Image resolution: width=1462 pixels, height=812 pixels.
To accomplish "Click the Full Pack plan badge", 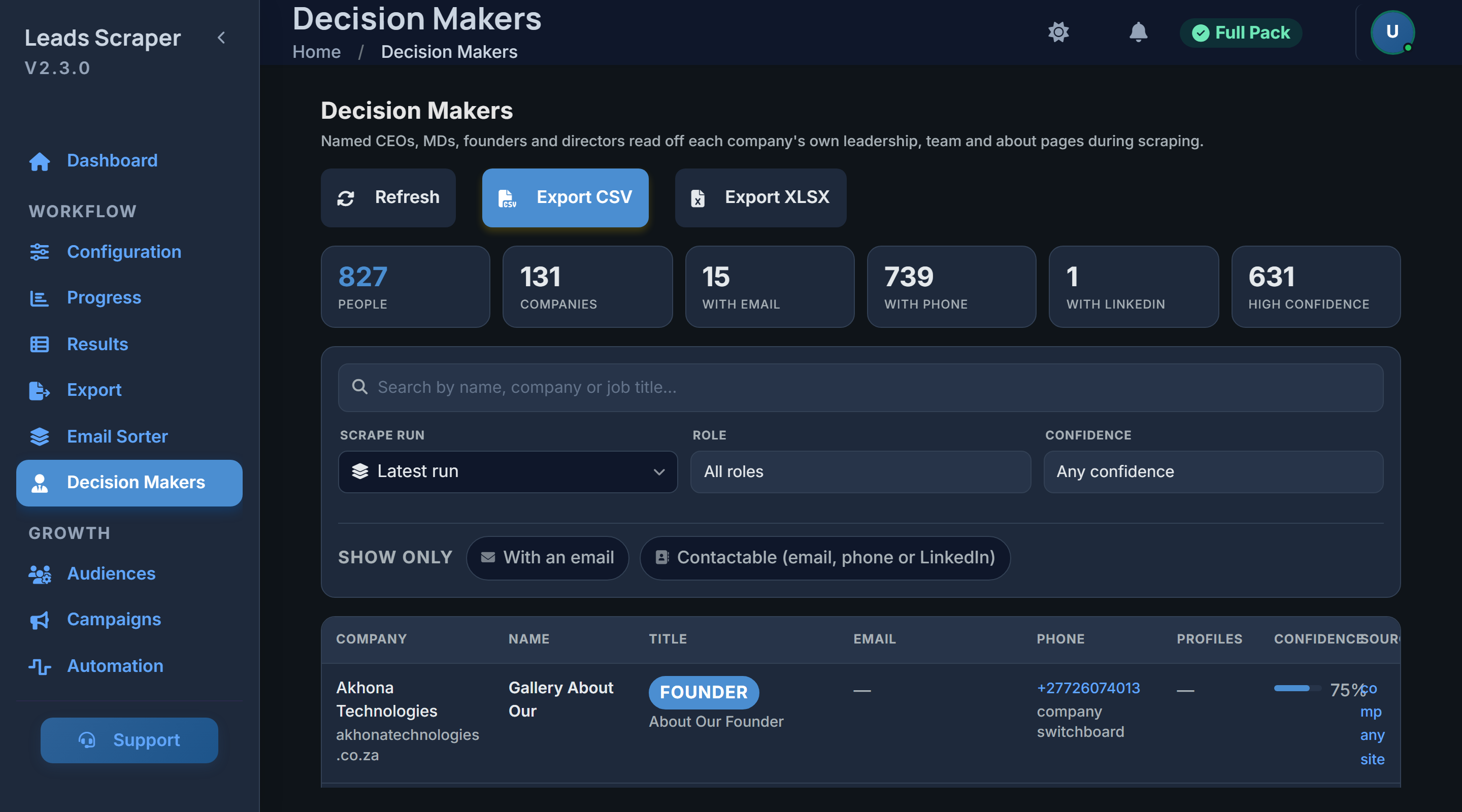I will (1240, 32).
